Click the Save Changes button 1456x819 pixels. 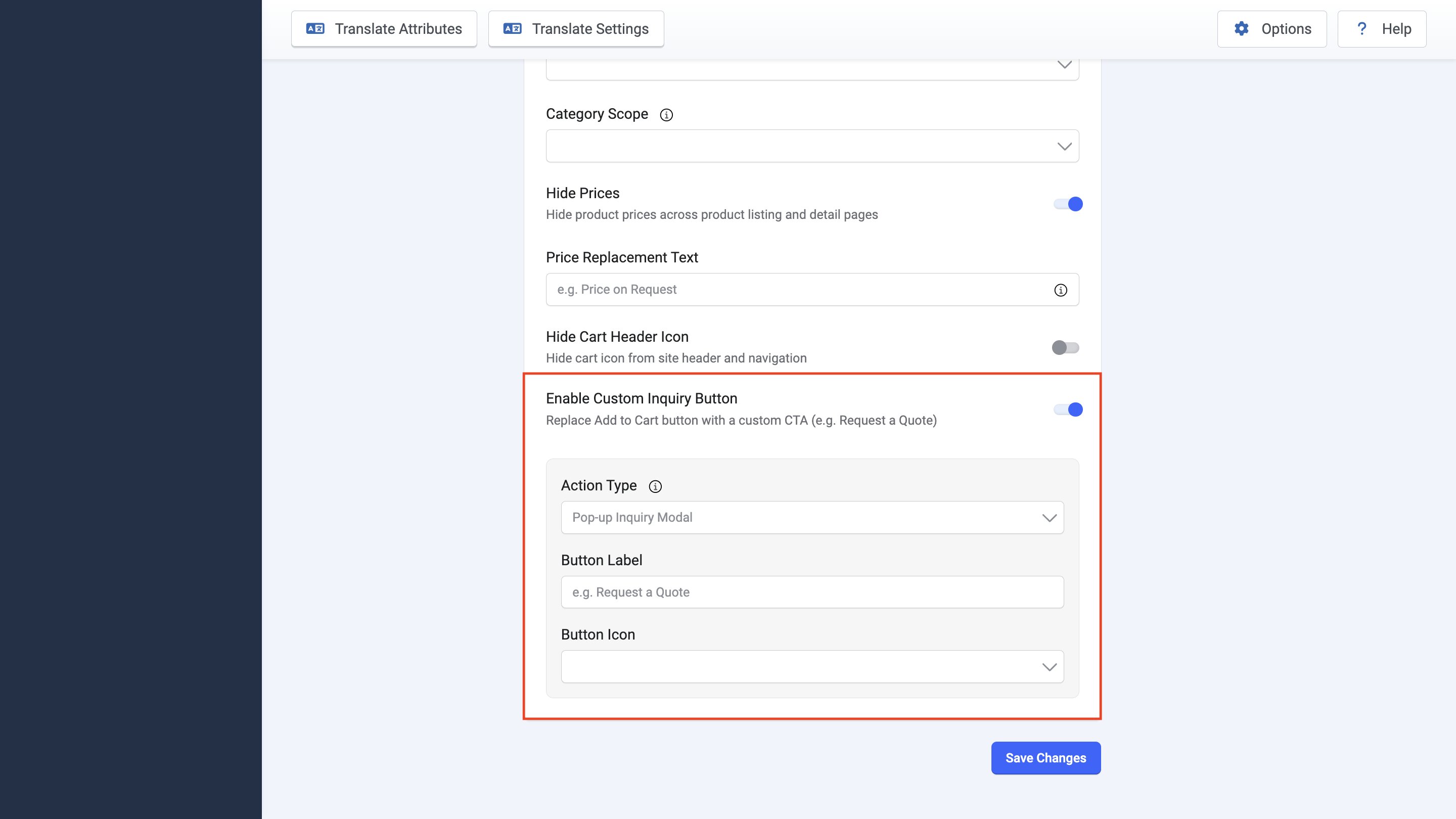(x=1045, y=758)
